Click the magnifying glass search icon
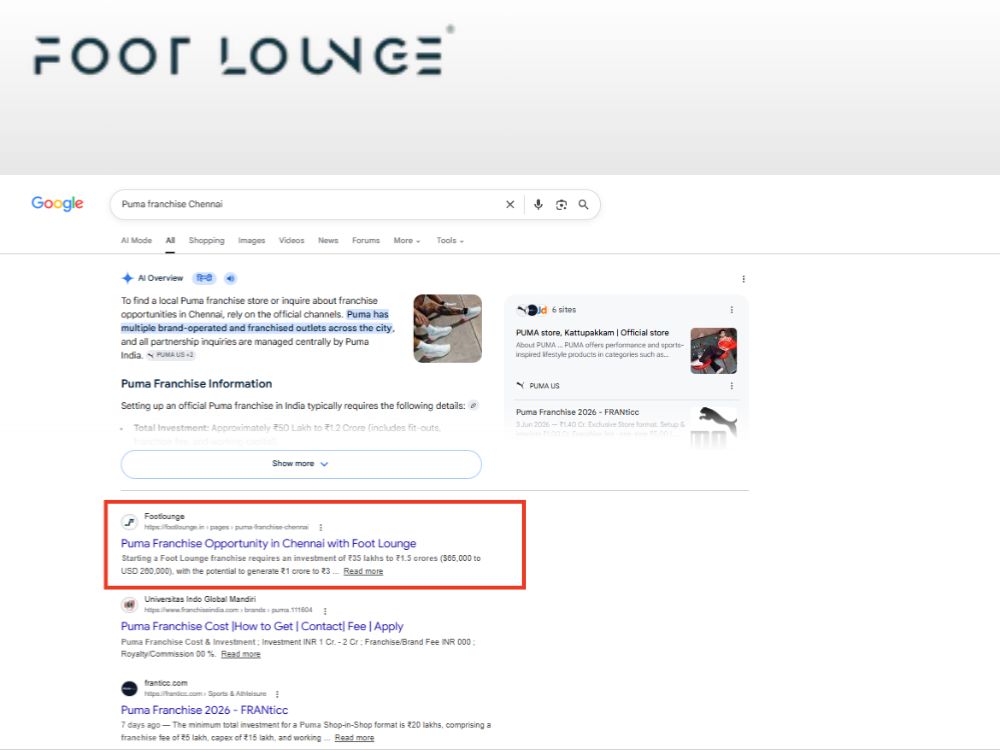Screen dimensions: 1000x750 coord(584,205)
